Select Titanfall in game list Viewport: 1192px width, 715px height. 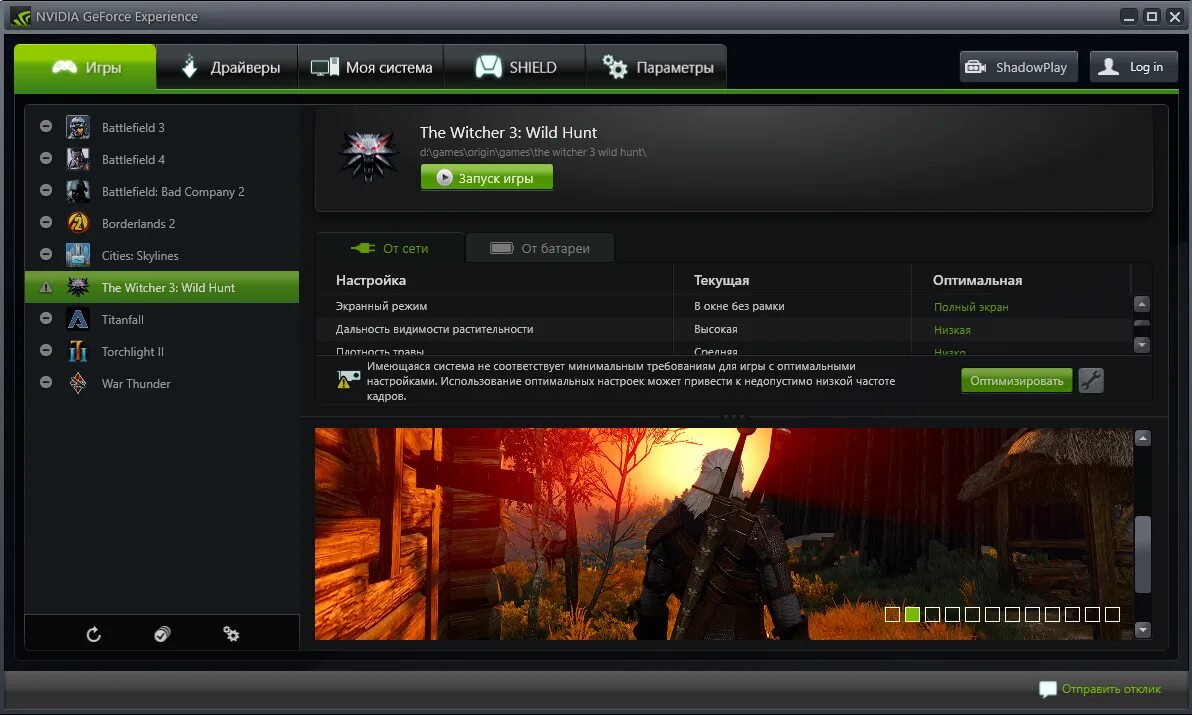pyautogui.click(x=162, y=319)
